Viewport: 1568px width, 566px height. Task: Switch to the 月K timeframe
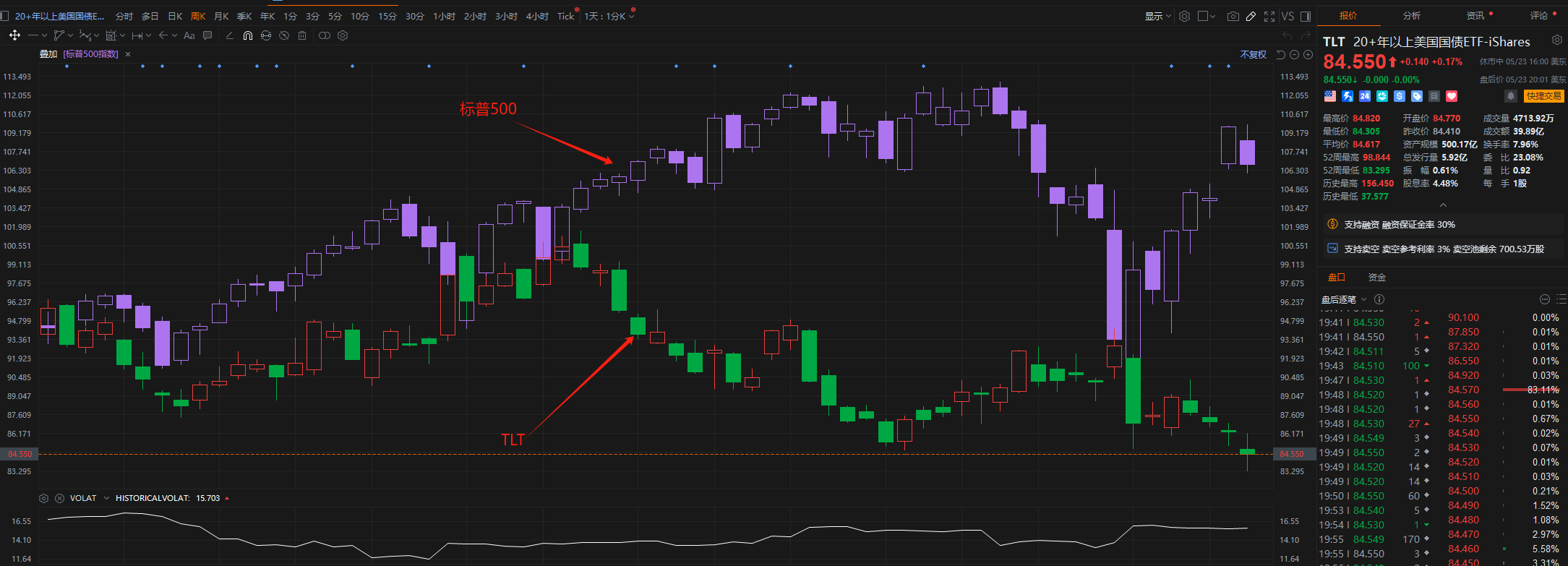click(221, 16)
